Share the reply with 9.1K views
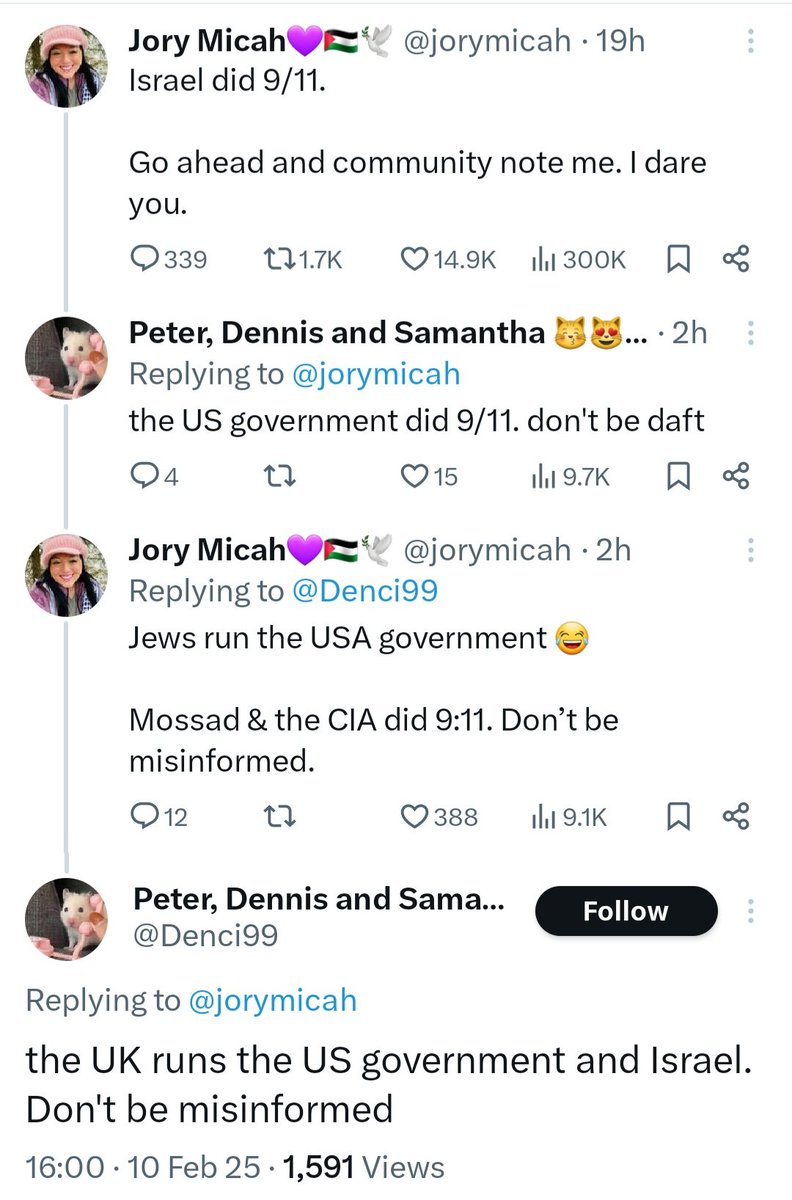 point(735,817)
